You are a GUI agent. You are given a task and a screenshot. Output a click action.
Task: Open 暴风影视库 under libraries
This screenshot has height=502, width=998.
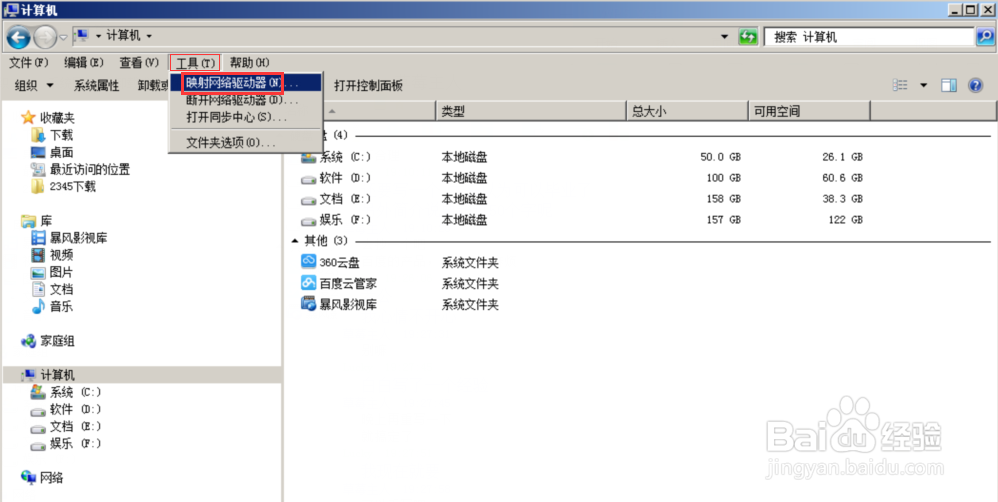78,238
